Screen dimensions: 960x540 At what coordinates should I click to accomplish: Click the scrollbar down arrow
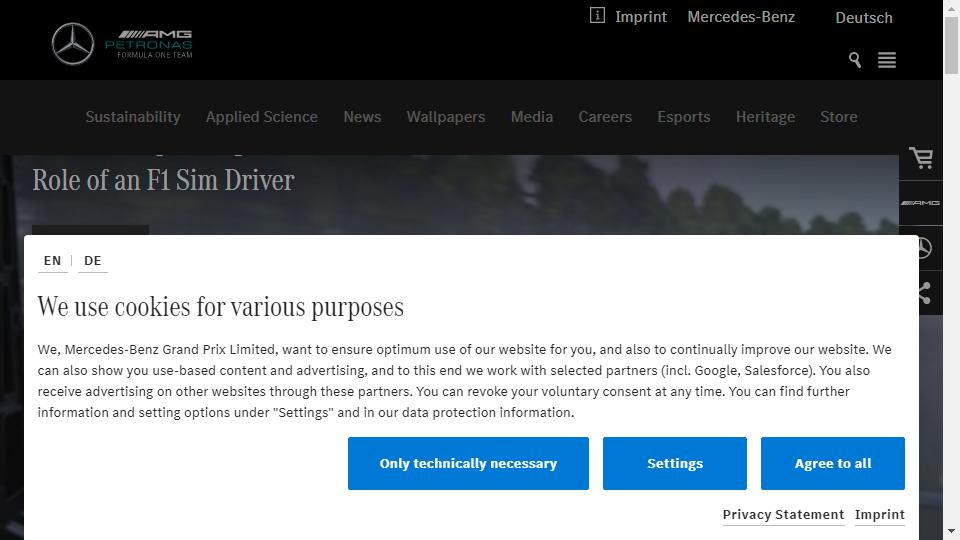pyautogui.click(x=951, y=531)
